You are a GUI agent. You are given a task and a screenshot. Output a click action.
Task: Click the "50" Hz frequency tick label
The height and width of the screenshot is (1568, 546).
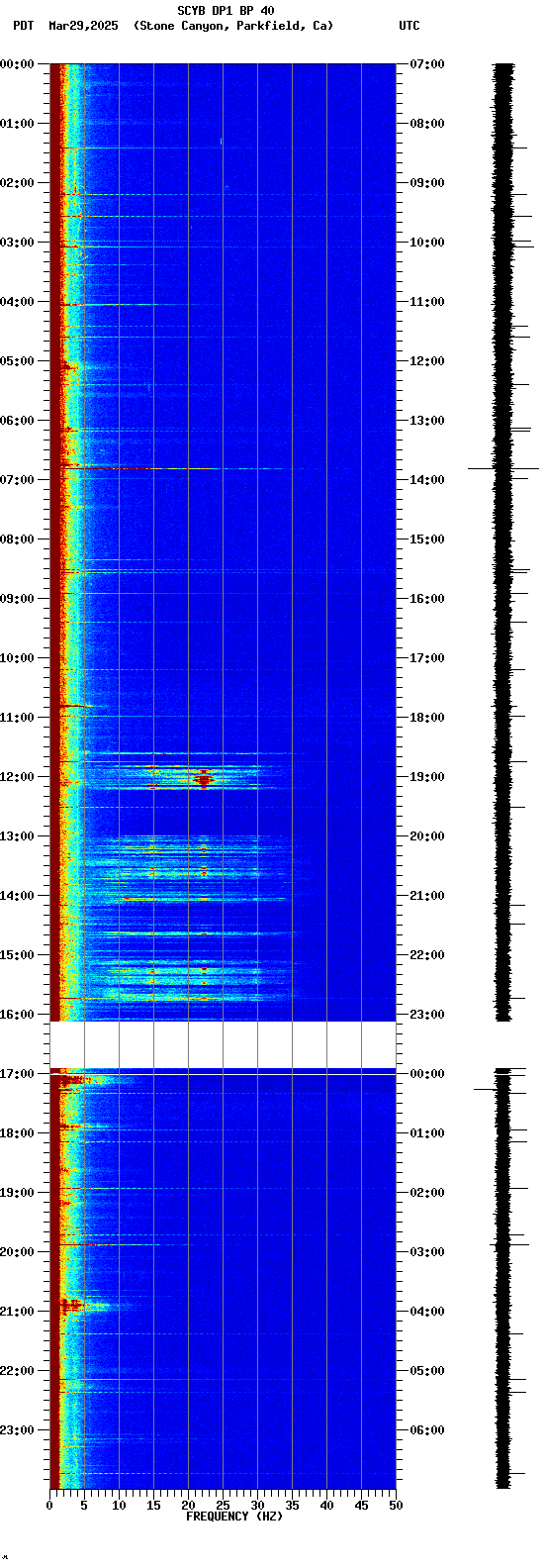tap(396, 1506)
